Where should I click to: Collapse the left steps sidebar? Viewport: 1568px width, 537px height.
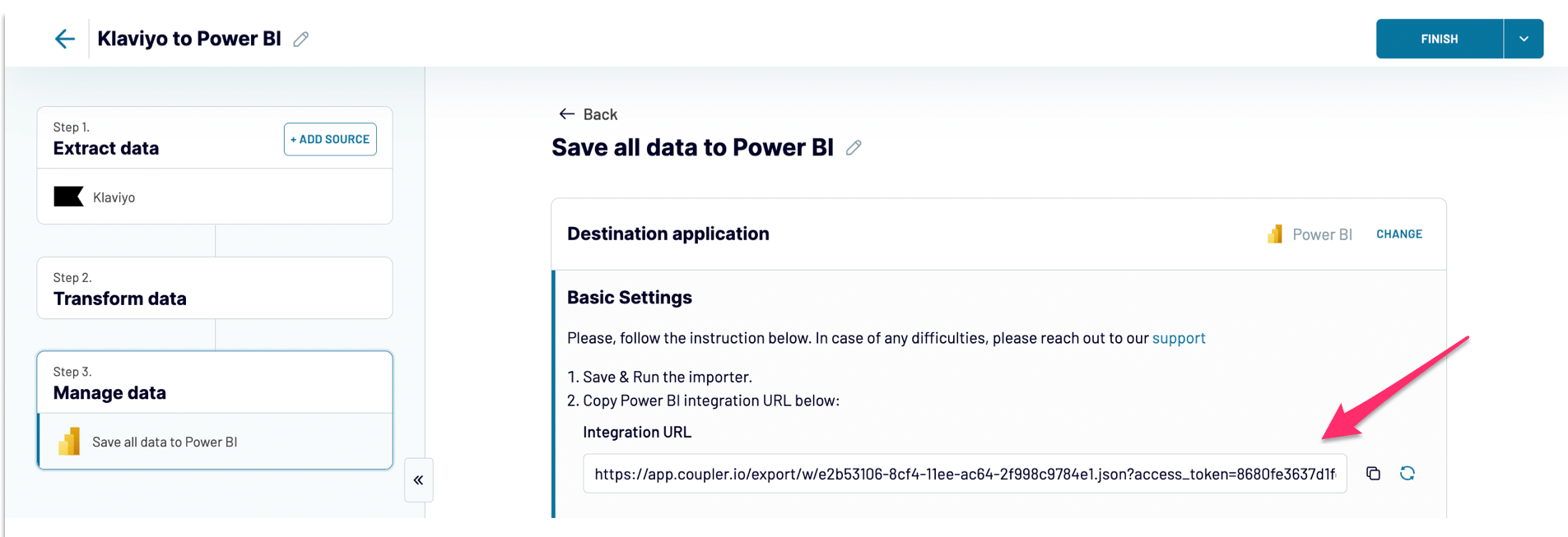418,480
